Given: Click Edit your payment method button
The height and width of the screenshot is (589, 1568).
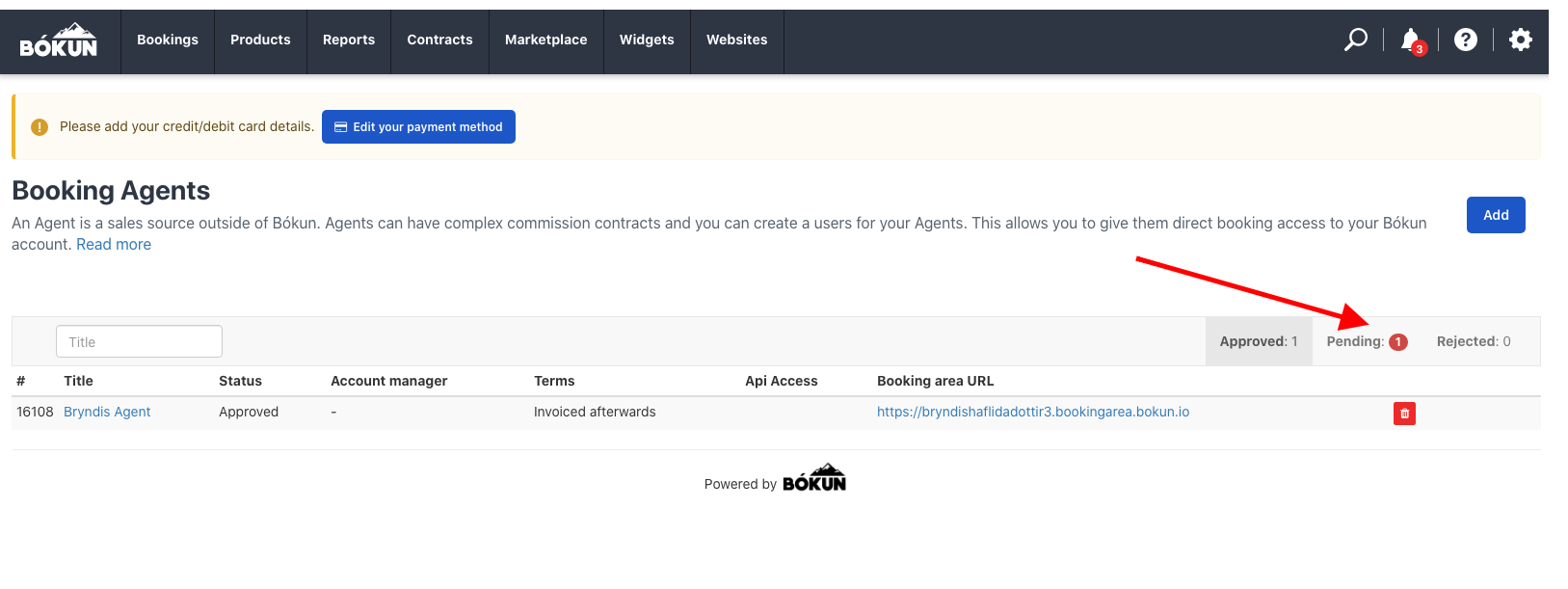Looking at the screenshot, I should click(418, 126).
